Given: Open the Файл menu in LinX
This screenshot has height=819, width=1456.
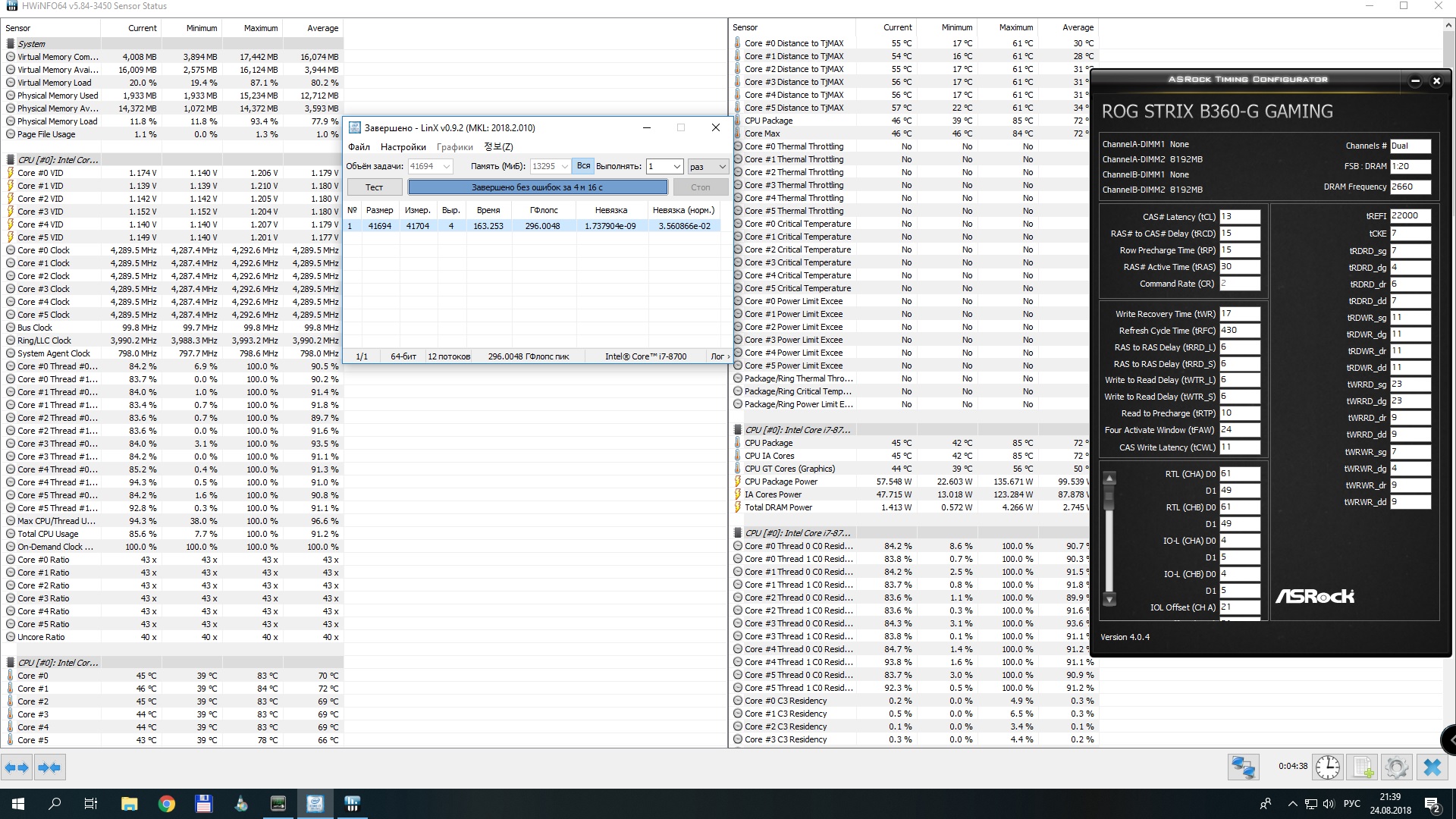Looking at the screenshot, I should [x=359, y=147].
